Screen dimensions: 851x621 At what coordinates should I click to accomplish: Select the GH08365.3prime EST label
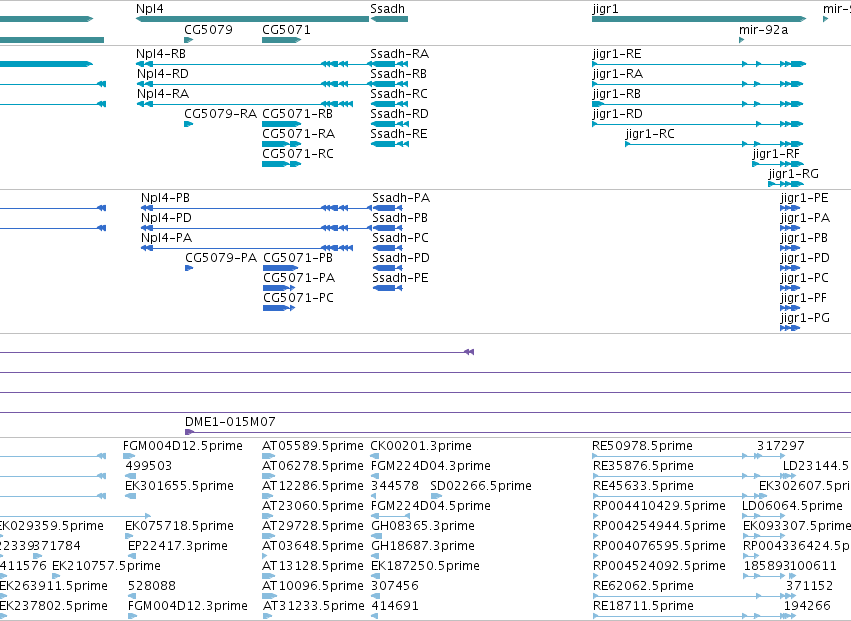(423, 527)
